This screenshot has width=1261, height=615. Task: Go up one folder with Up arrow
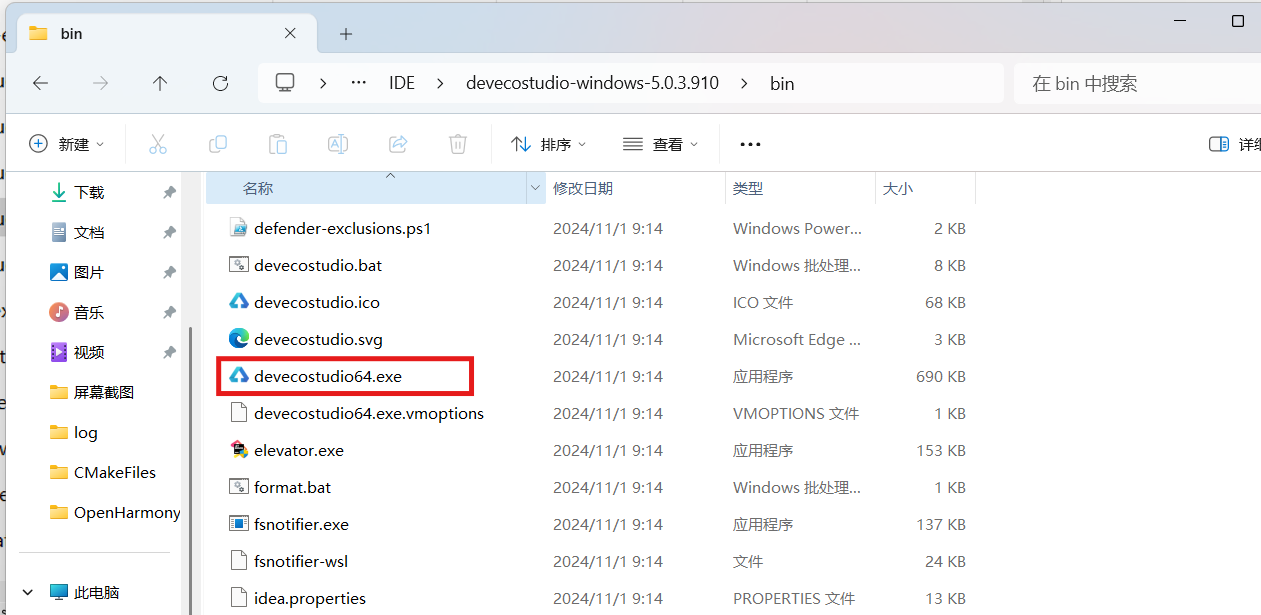(x=160, y=83)
